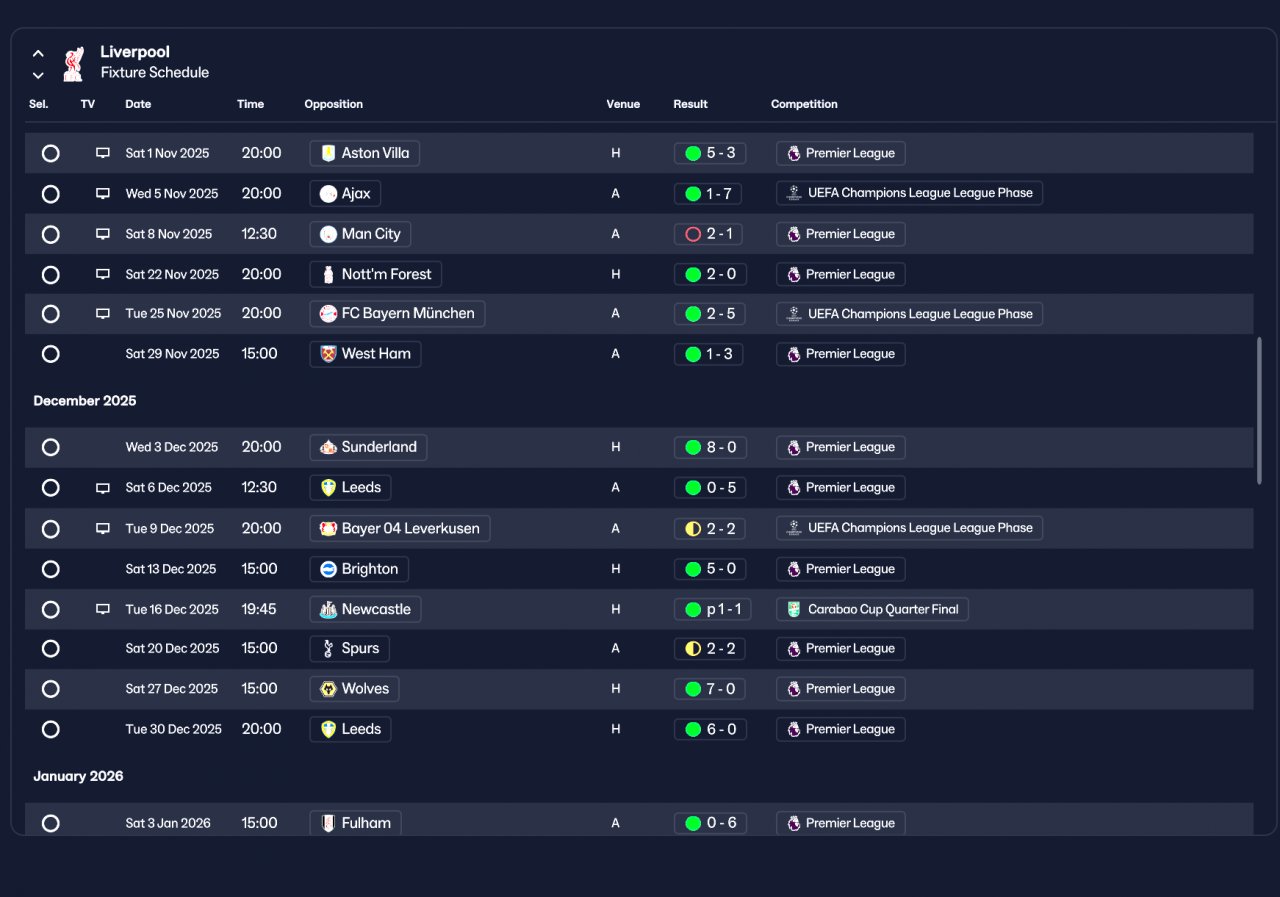Click the TV icon on Sat 6 Dec 2025
The width and height of the screenshot is (1280, 897).
(x=102, y=488)
